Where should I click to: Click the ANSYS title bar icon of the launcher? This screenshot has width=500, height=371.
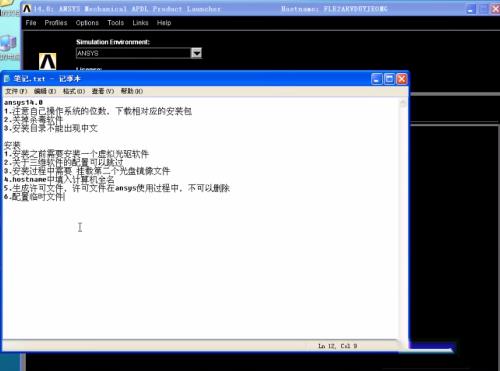(27, 9)
